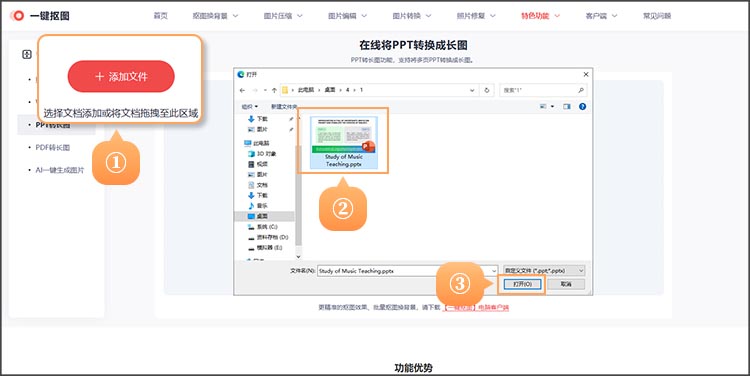Open the recent locations dropdown arrow
Viewport: 750px width, 376px height.
265,90
